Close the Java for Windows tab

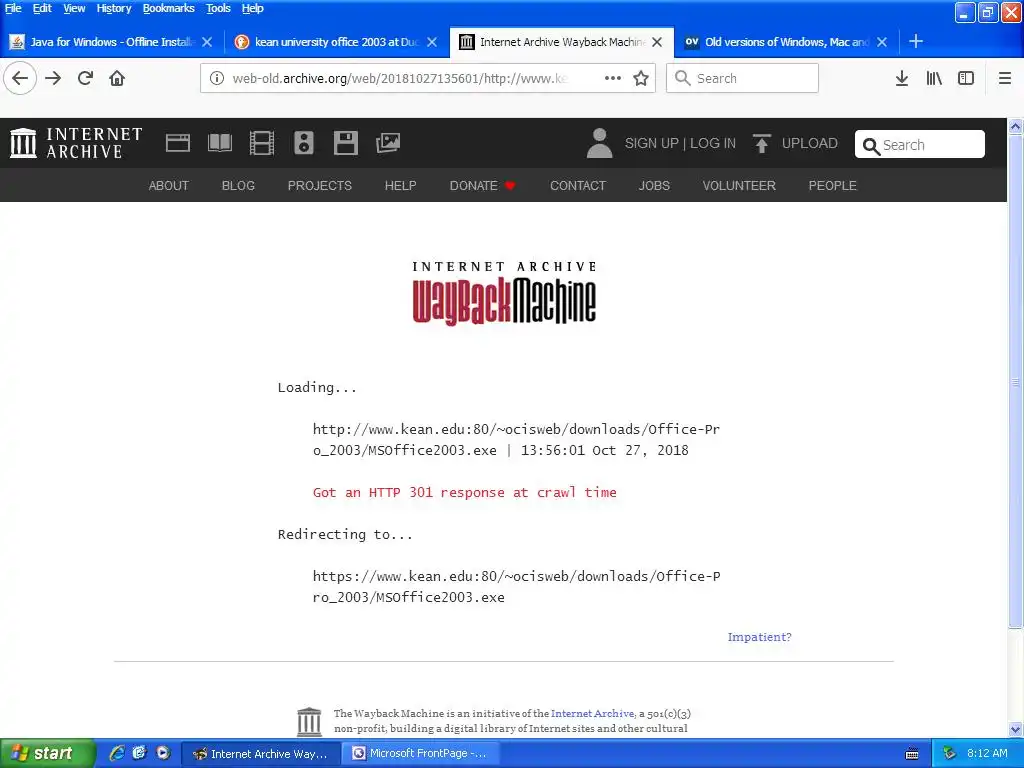pyautogui.click(x=207, y=42)
